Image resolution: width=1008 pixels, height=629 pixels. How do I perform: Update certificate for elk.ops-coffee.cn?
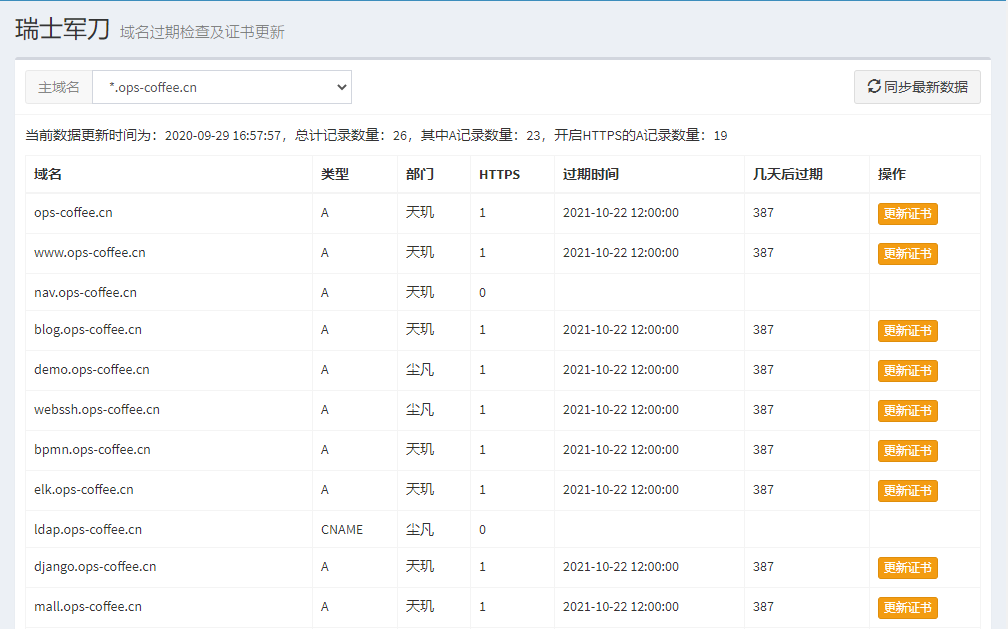[907, 491]
